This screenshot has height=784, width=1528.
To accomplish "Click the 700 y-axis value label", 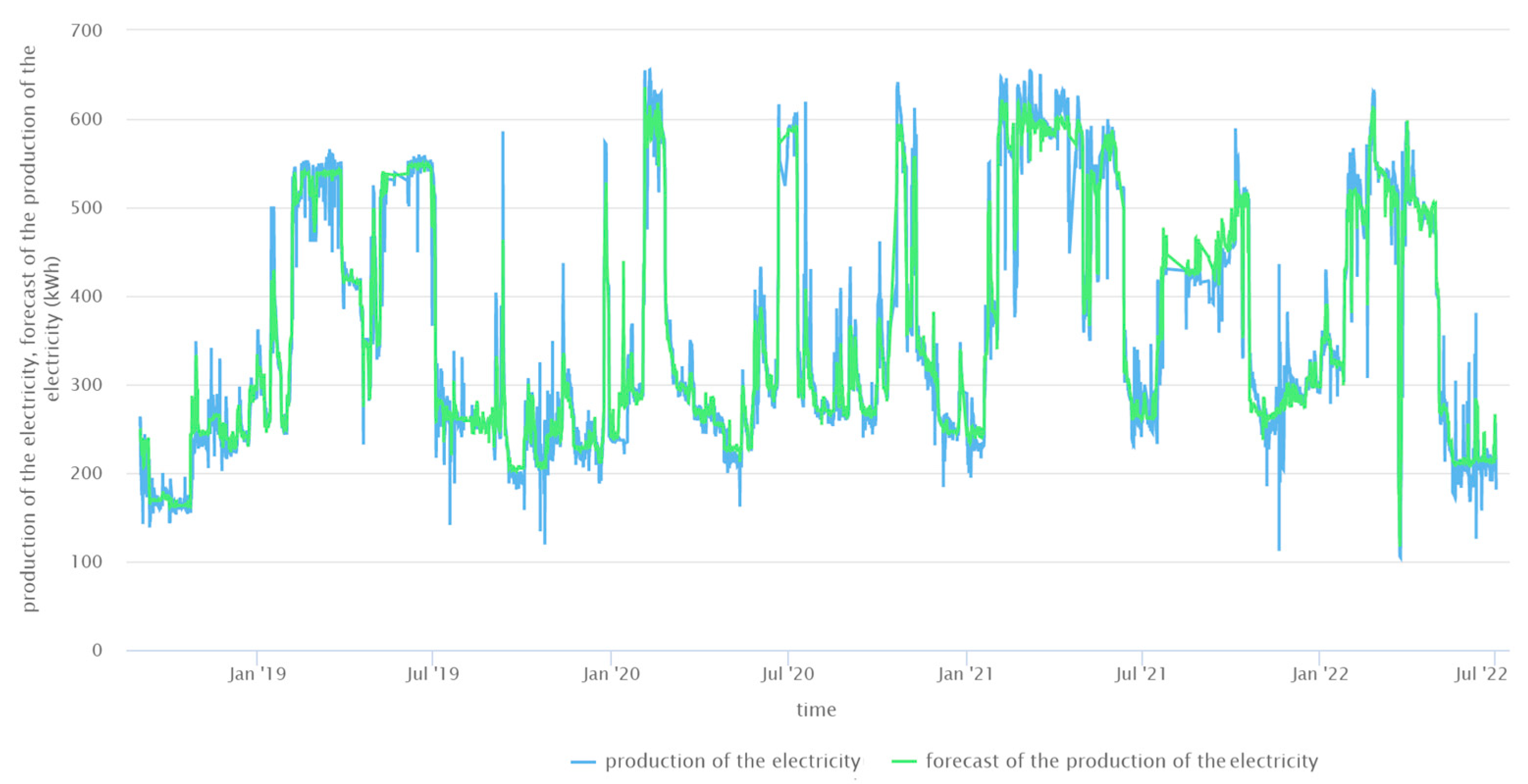I will pyautogui.click(x=86, y=30).
